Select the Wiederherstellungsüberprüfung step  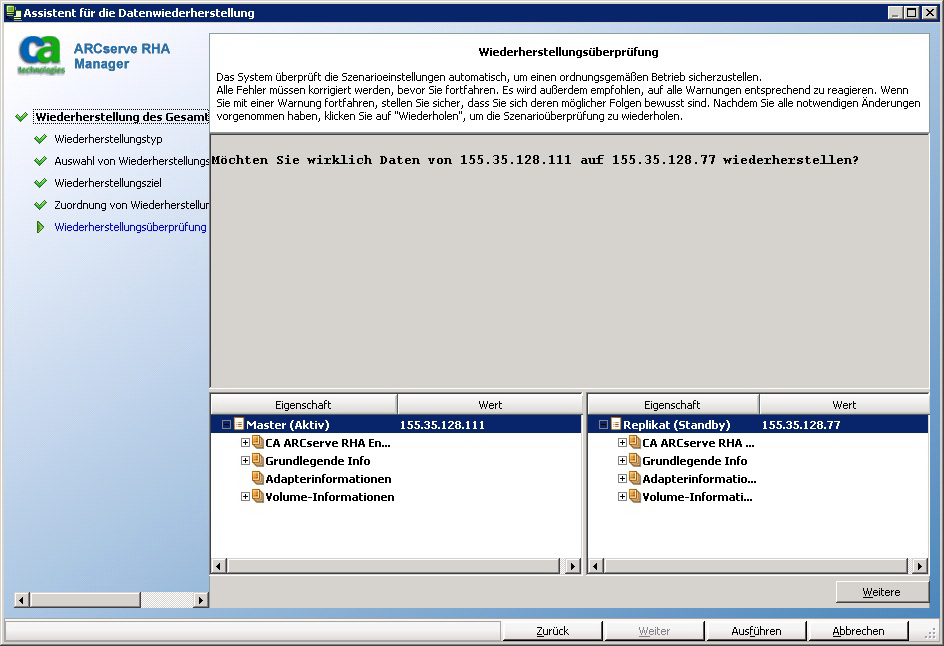click(x=130, y=227)
